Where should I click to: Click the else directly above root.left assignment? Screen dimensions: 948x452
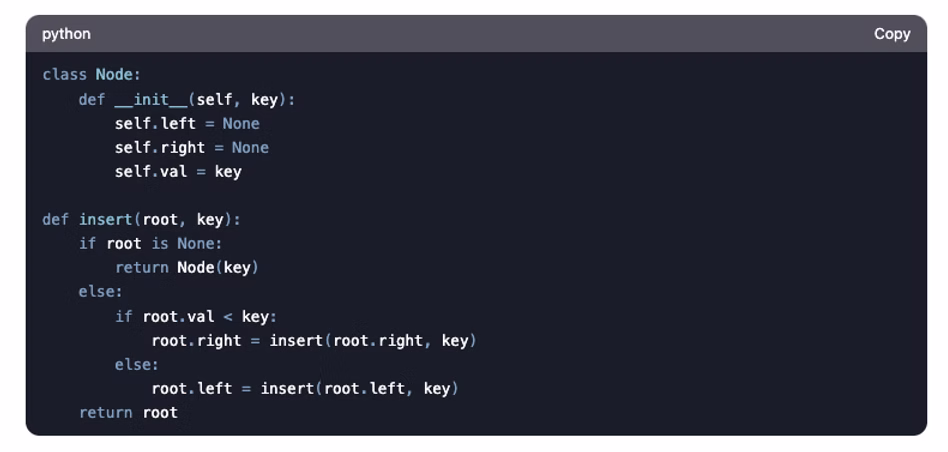[137, 364]
